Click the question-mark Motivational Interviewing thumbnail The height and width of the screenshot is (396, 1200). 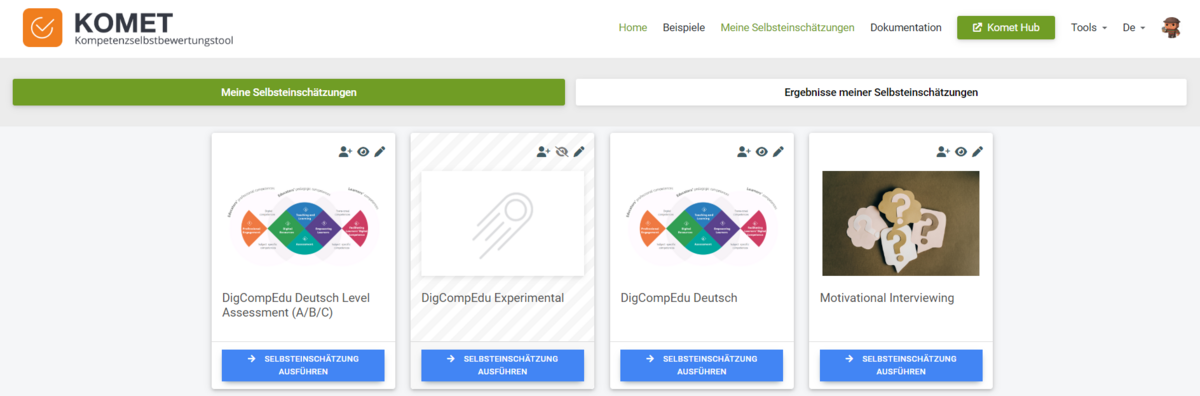[x=901, y=223]
